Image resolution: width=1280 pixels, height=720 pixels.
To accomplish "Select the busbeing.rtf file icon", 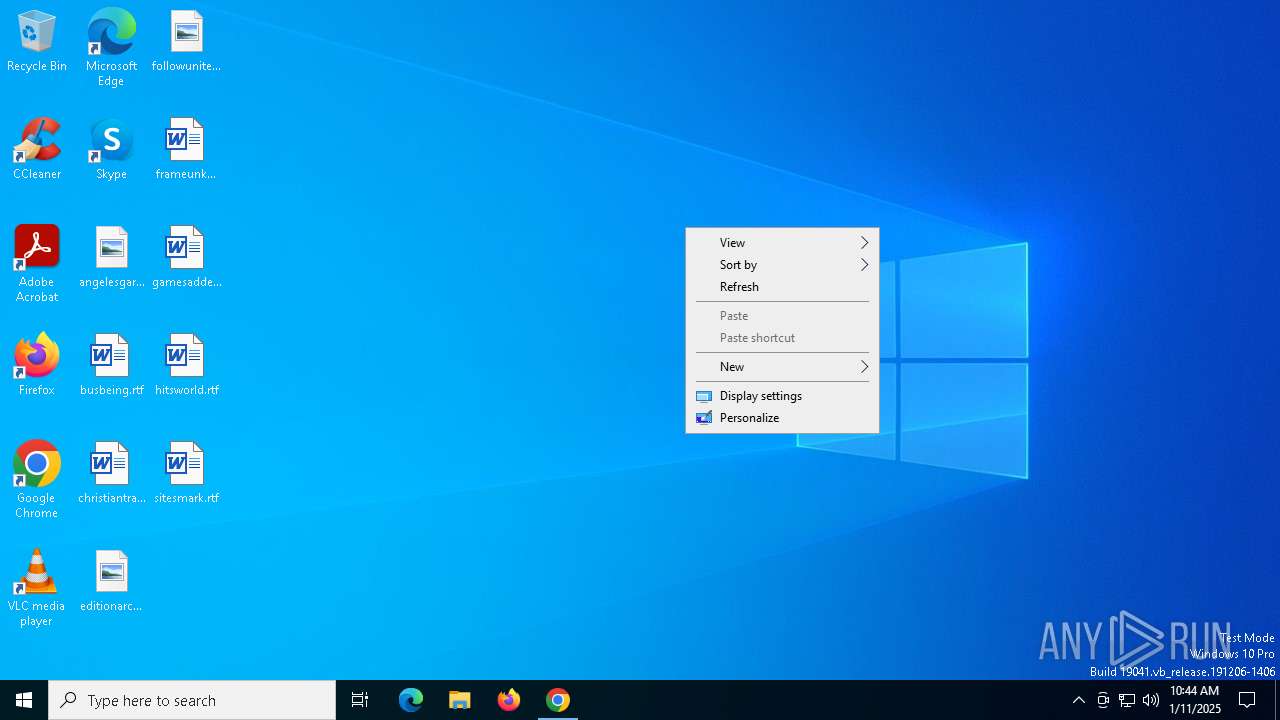I will point(111,366).
